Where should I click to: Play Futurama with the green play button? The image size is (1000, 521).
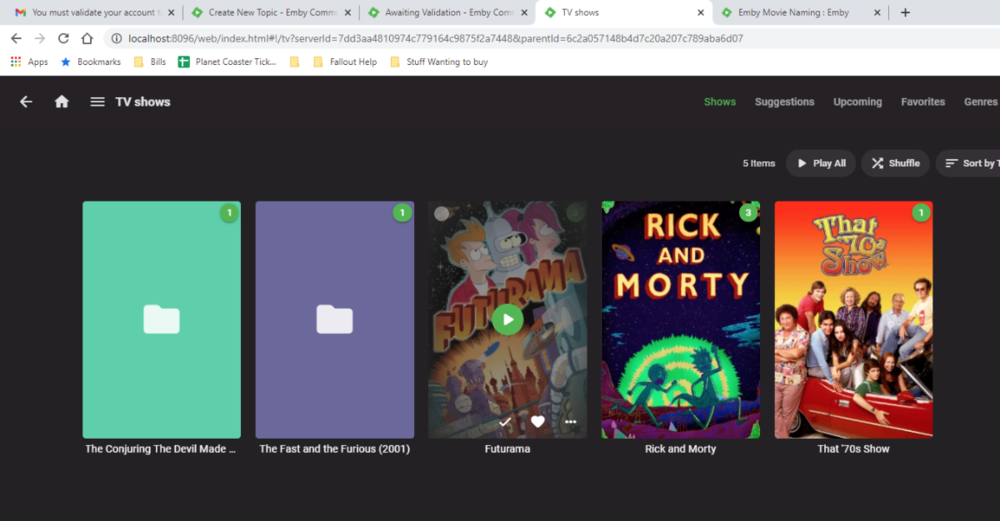[x=508, y=319]
